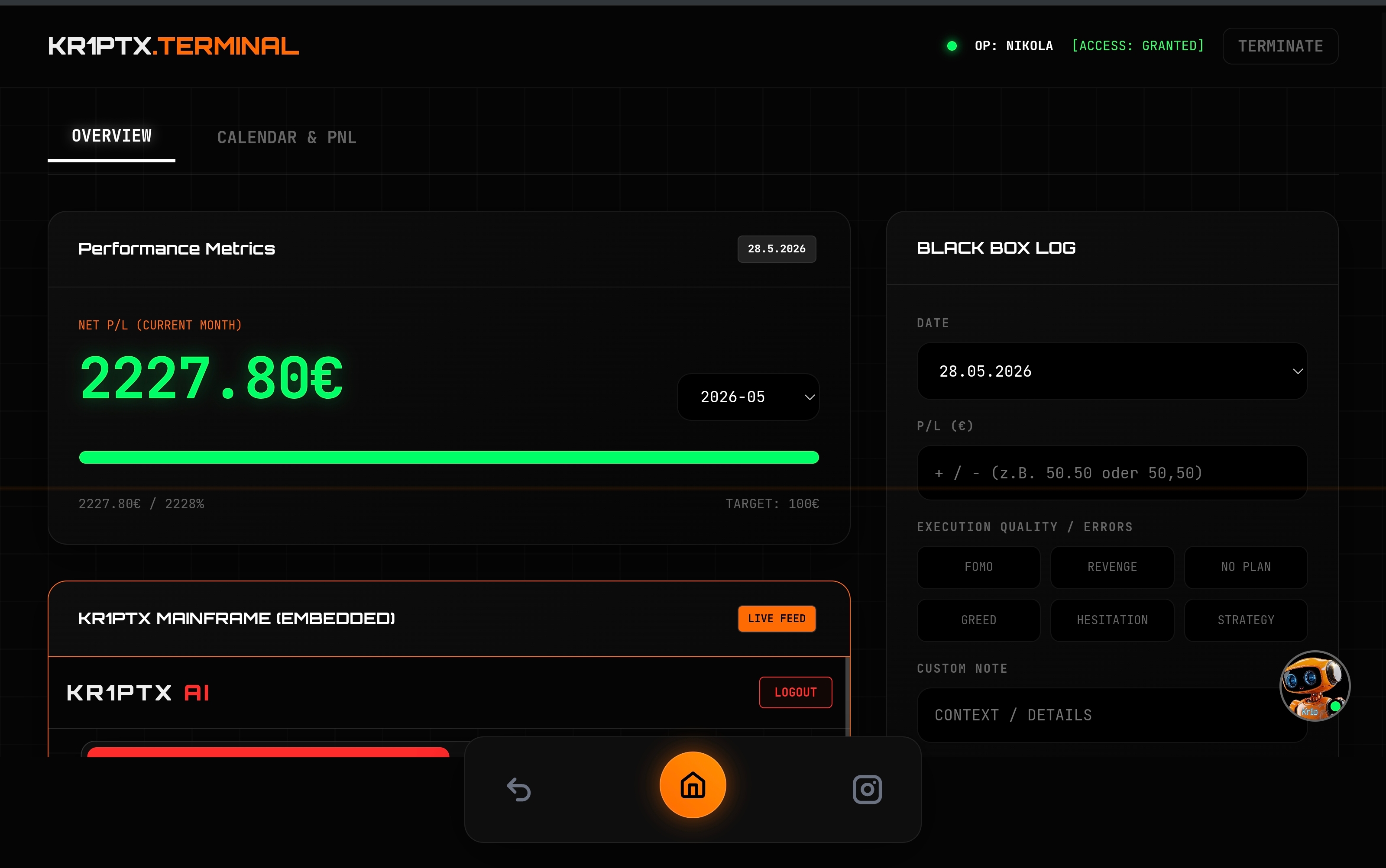Click the orange home icon button
Image resolution: width=1386 pixels, height=868 pixels.
click(693, 785)
